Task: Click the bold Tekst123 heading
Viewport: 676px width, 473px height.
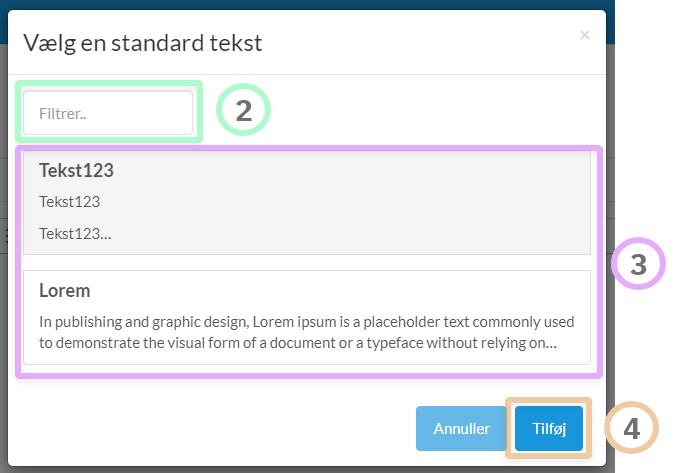Action: [x=76, y=170]
